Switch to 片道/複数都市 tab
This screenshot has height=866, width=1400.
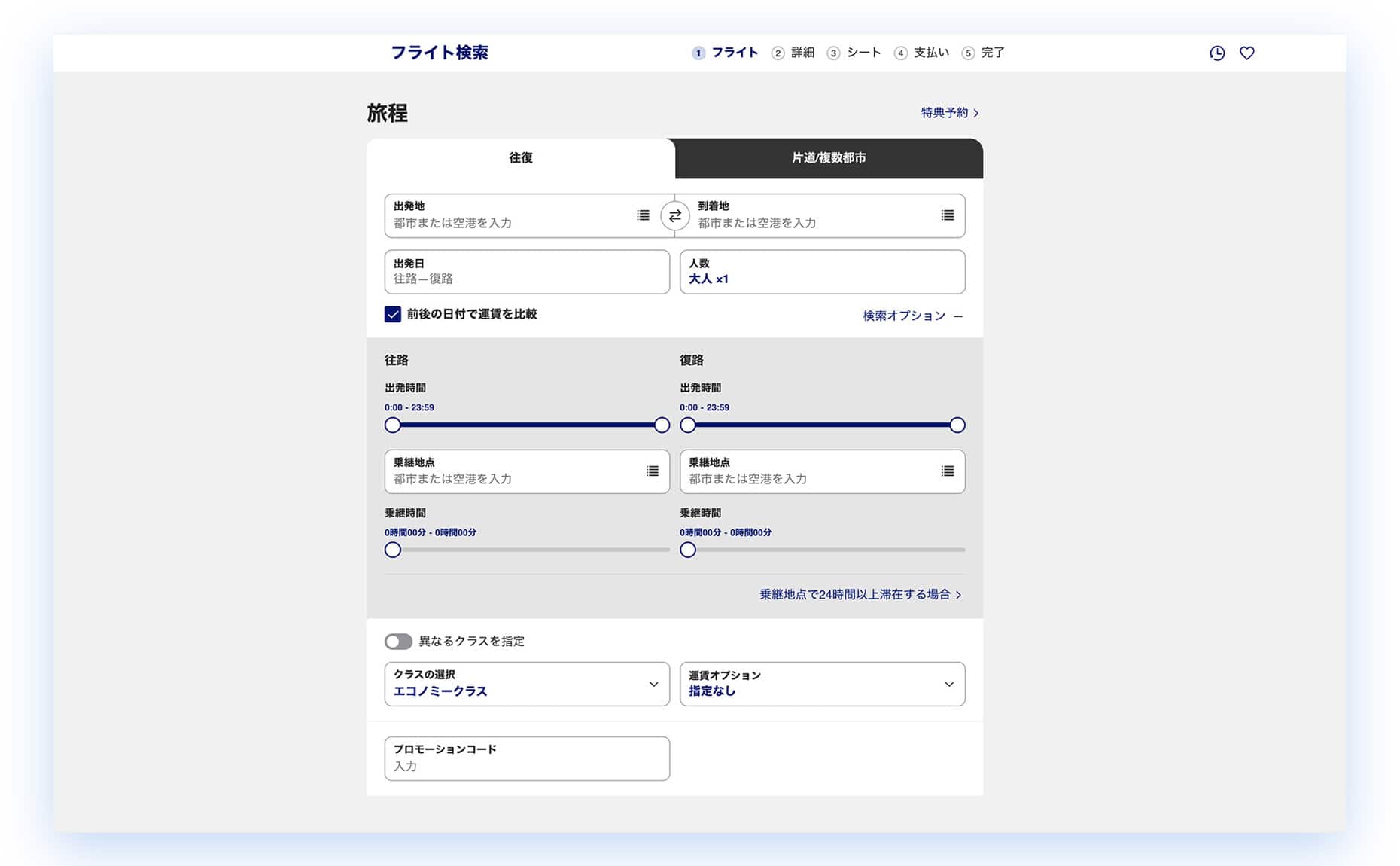[828, 158]
